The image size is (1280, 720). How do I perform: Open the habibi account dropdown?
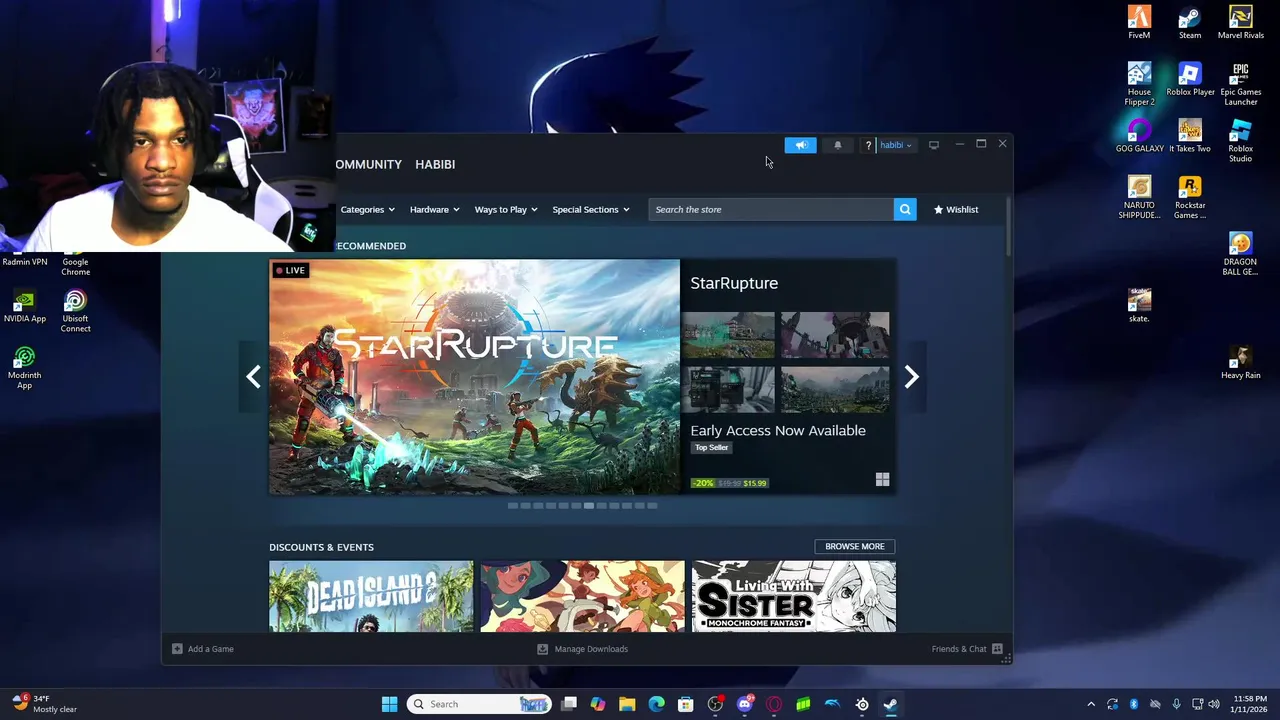895,145
